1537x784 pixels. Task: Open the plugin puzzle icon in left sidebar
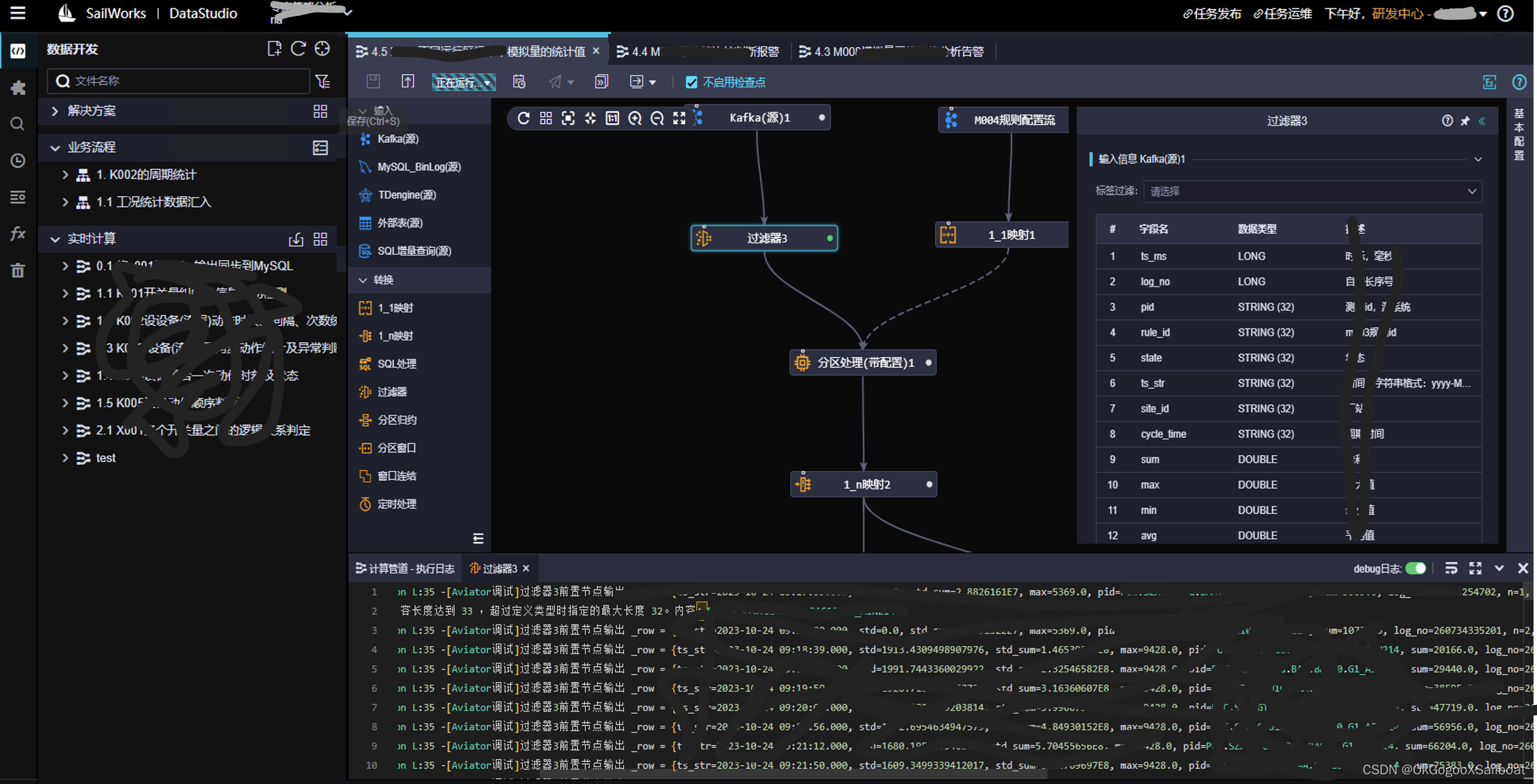18,87
